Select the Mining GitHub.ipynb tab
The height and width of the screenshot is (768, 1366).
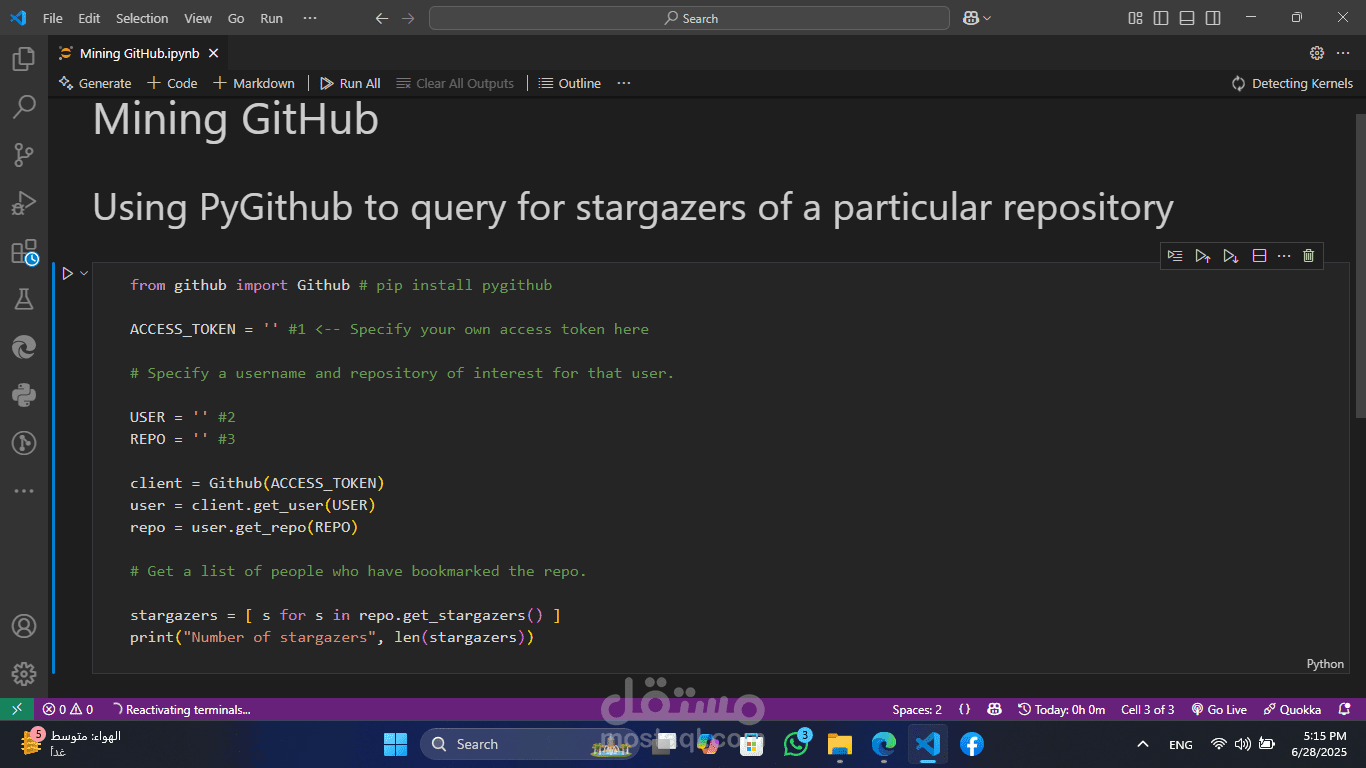[139, 53]
